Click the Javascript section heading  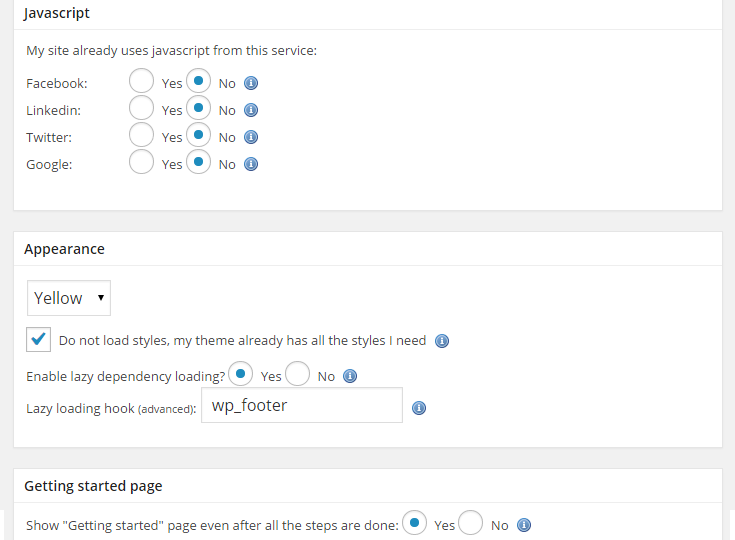[x=57, y=13]
